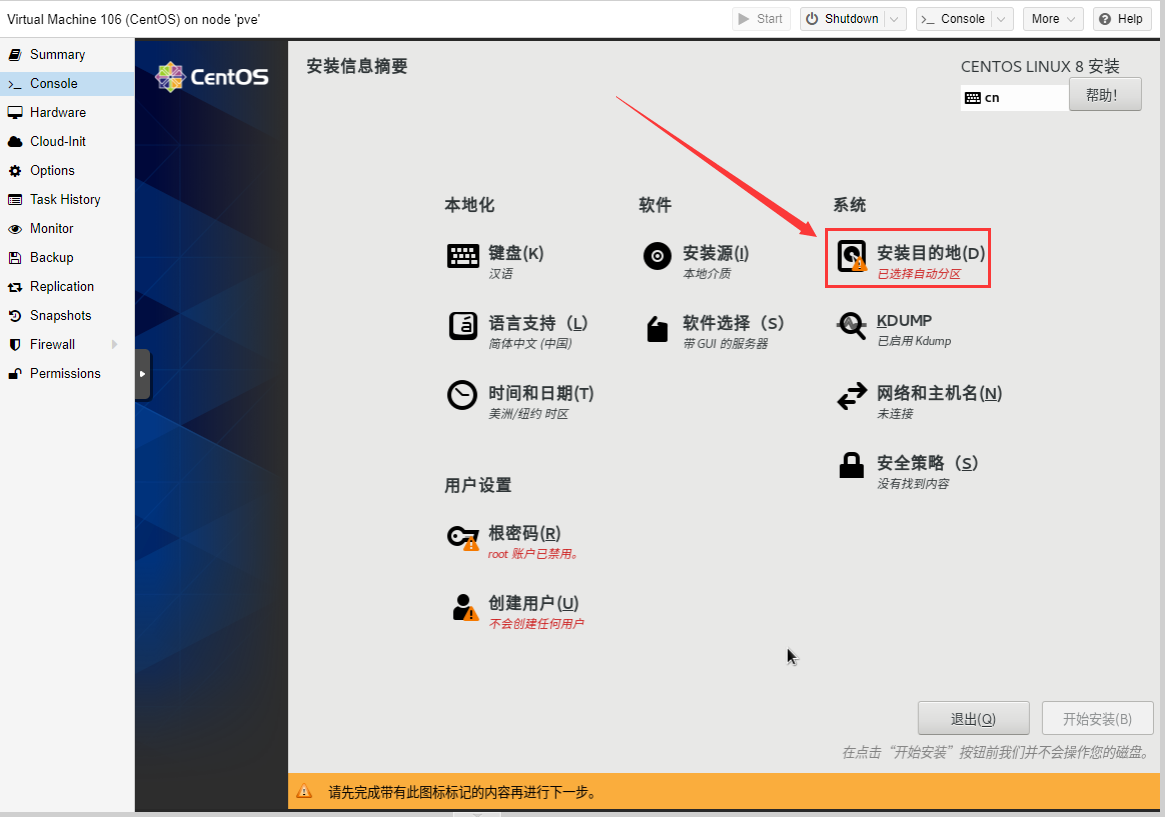Viewport: 1165px width, 817px height.
Task: Open the 软件选择(S) package icon
Action: pos(658,328)
